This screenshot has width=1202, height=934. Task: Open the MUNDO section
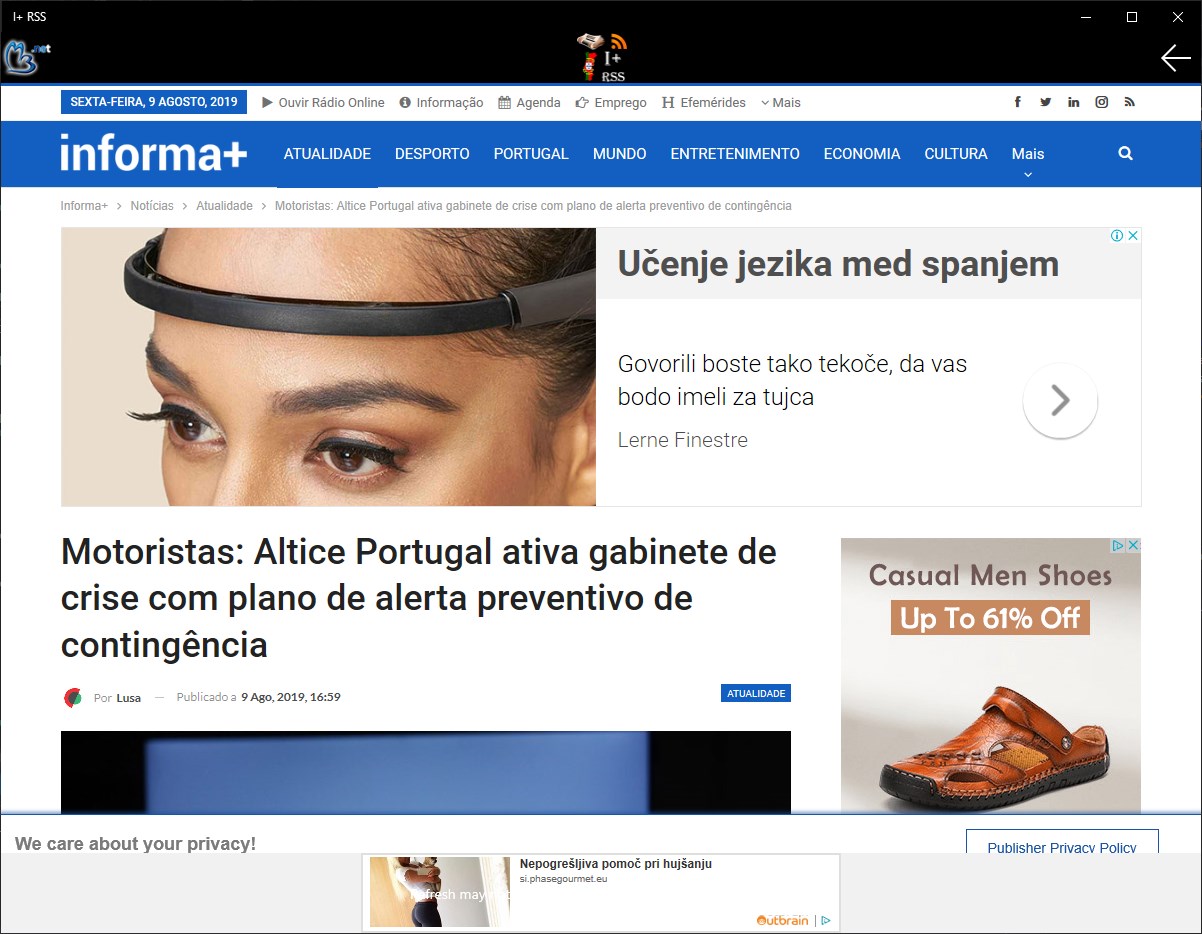click(620, 154)
